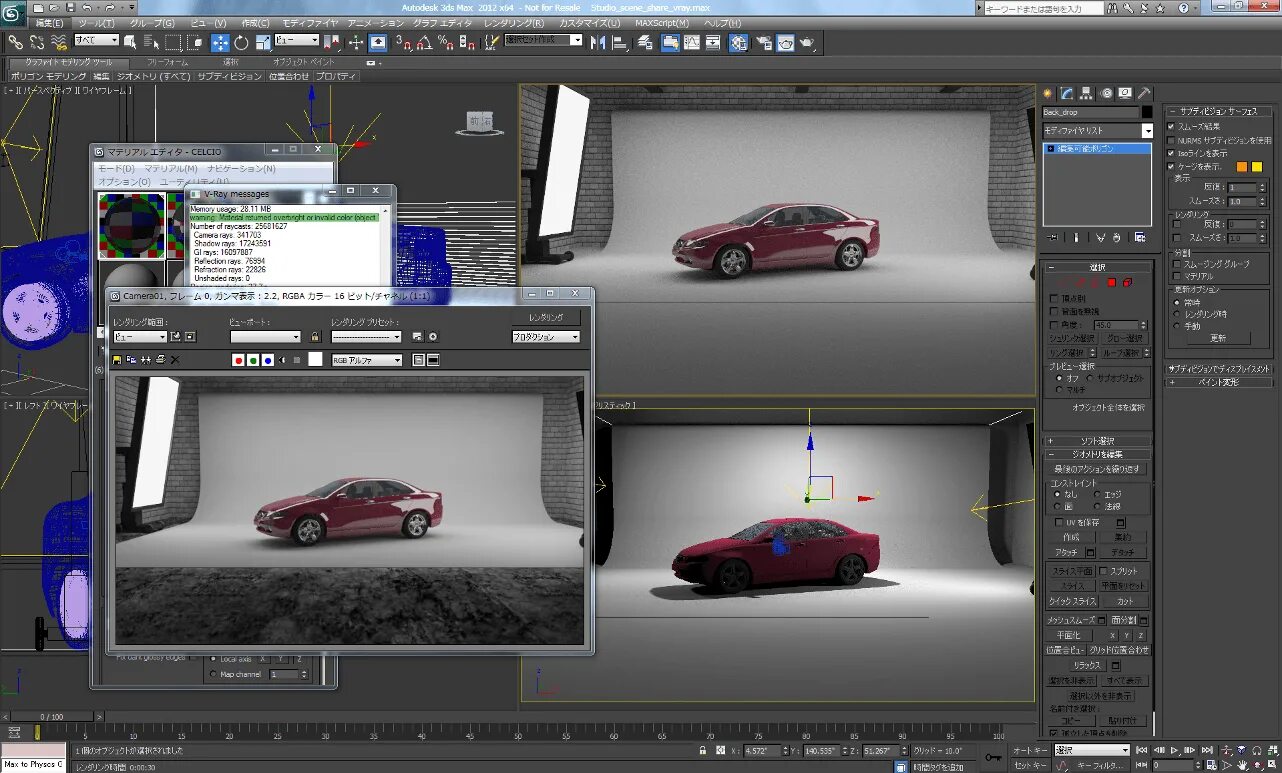This screenshot has height=773, width=1282.
Task: Select Element sub-object level icon
Action: click(x=1126, y=283)
